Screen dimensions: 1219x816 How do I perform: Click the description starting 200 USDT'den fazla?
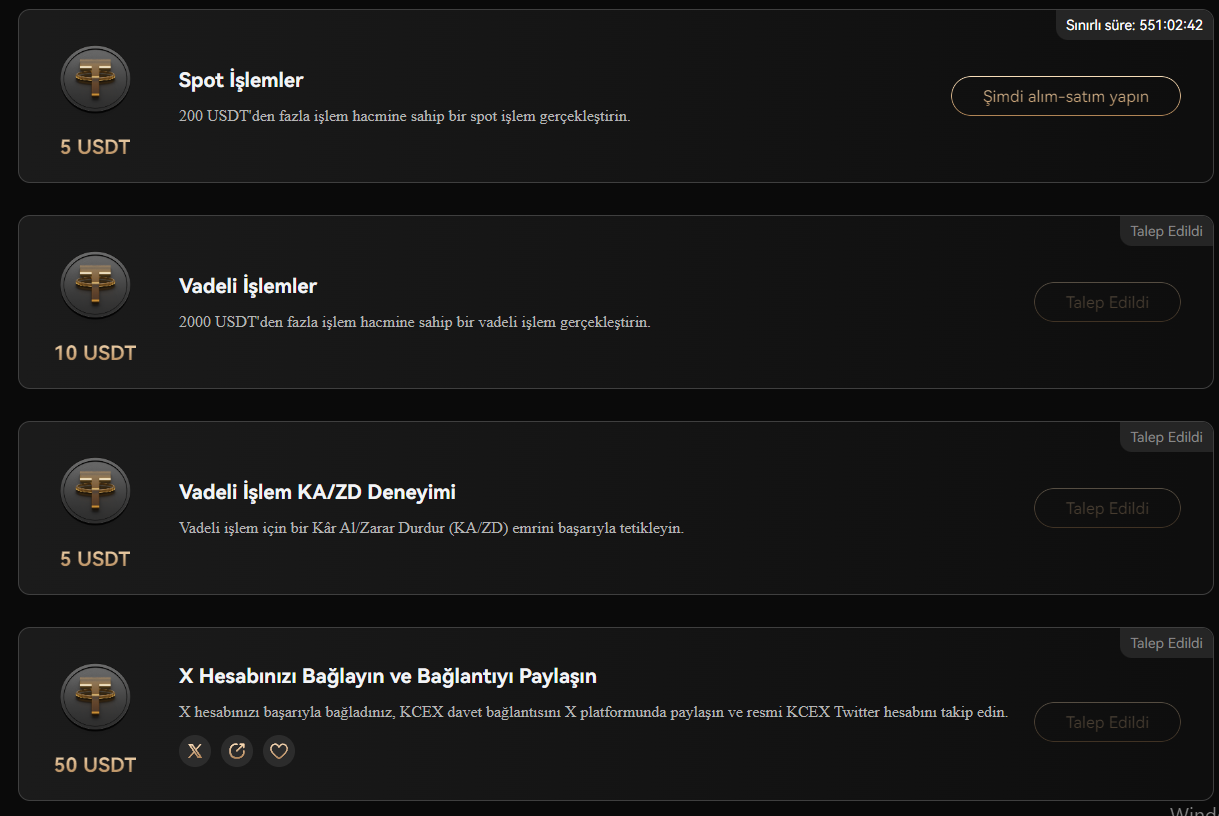[405, 116]
